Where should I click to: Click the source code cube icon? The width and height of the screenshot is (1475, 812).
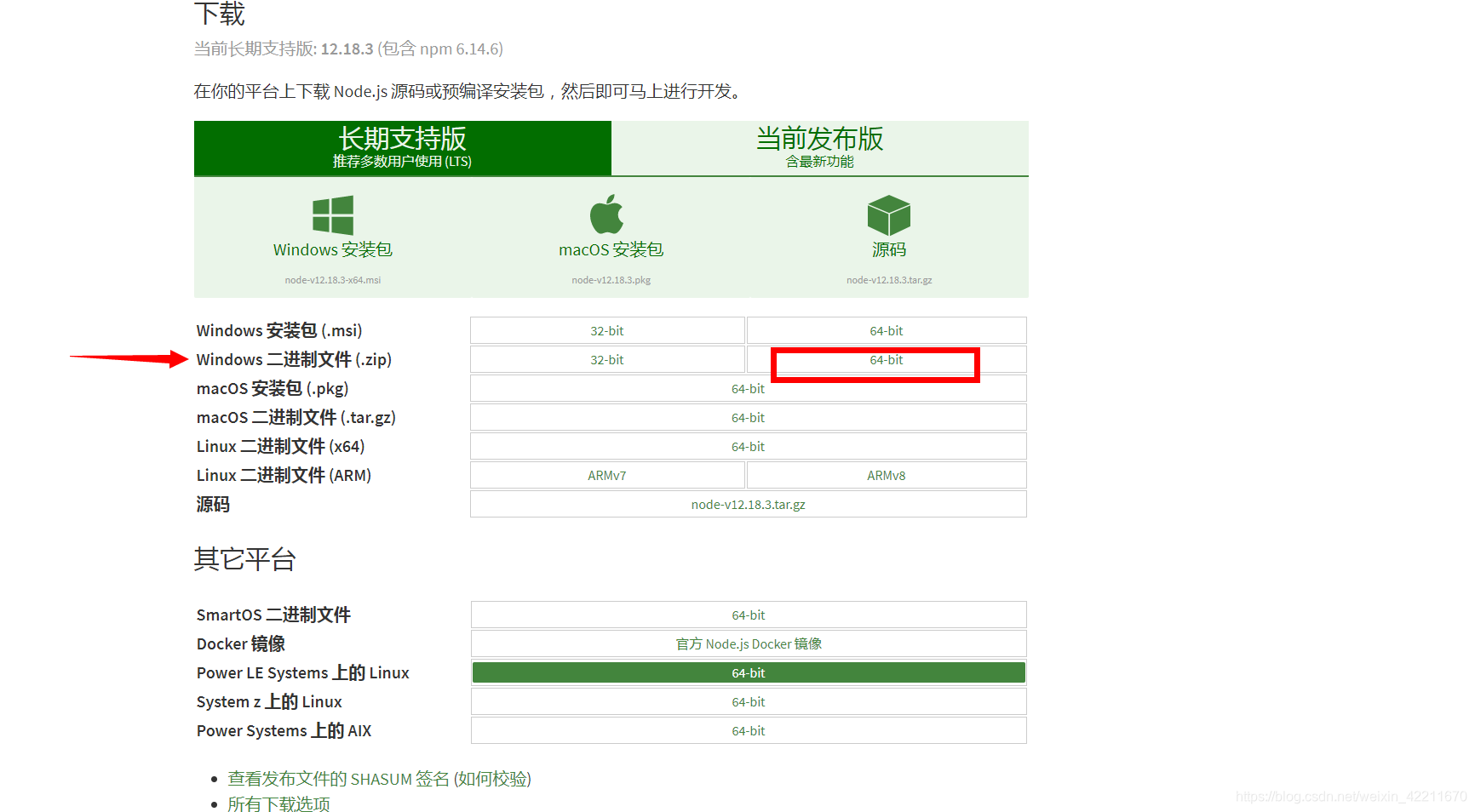coord(889,215)
